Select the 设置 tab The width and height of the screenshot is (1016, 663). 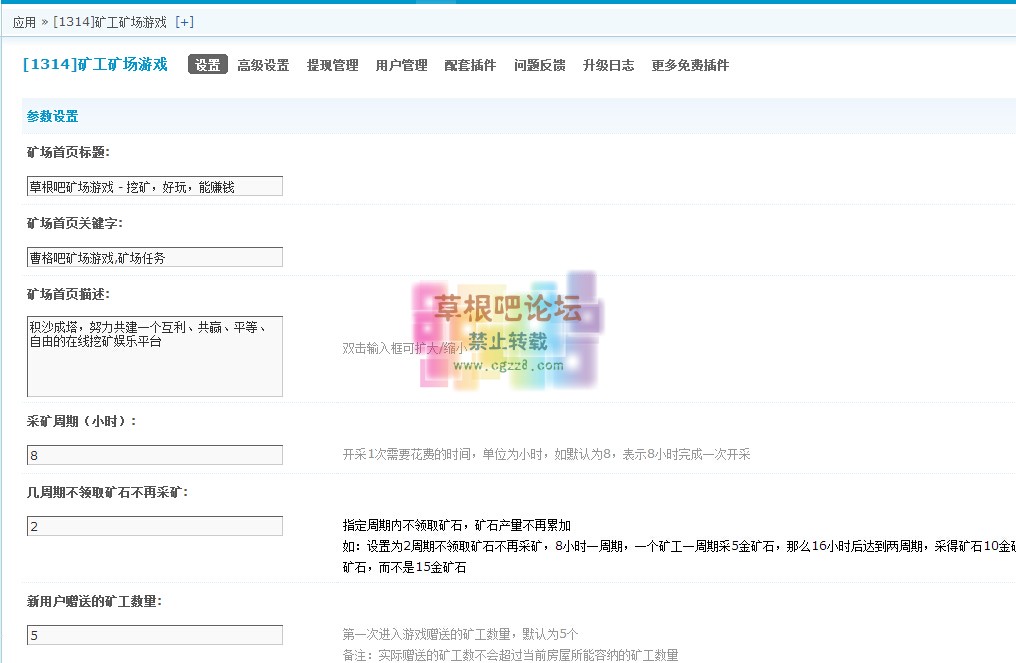[x=208, y=65]
